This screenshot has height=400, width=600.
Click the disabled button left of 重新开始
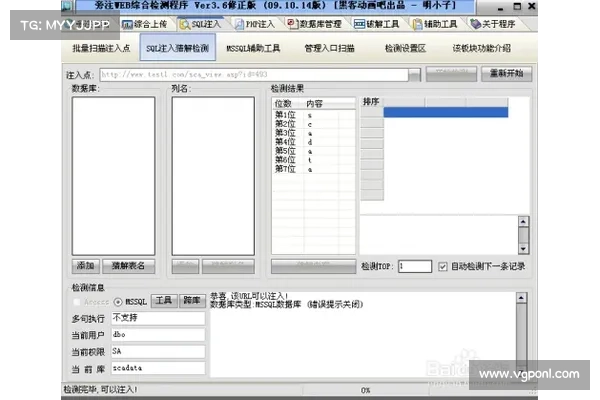[x=452, y=73]
